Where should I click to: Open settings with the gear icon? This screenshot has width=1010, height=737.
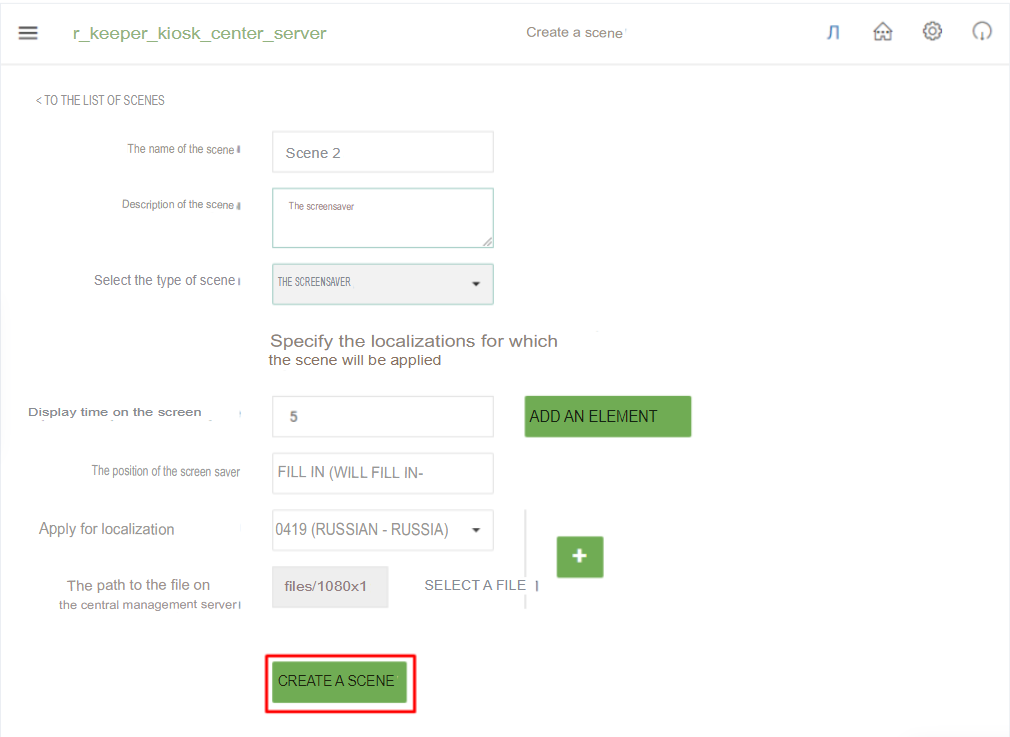[932, 32]
